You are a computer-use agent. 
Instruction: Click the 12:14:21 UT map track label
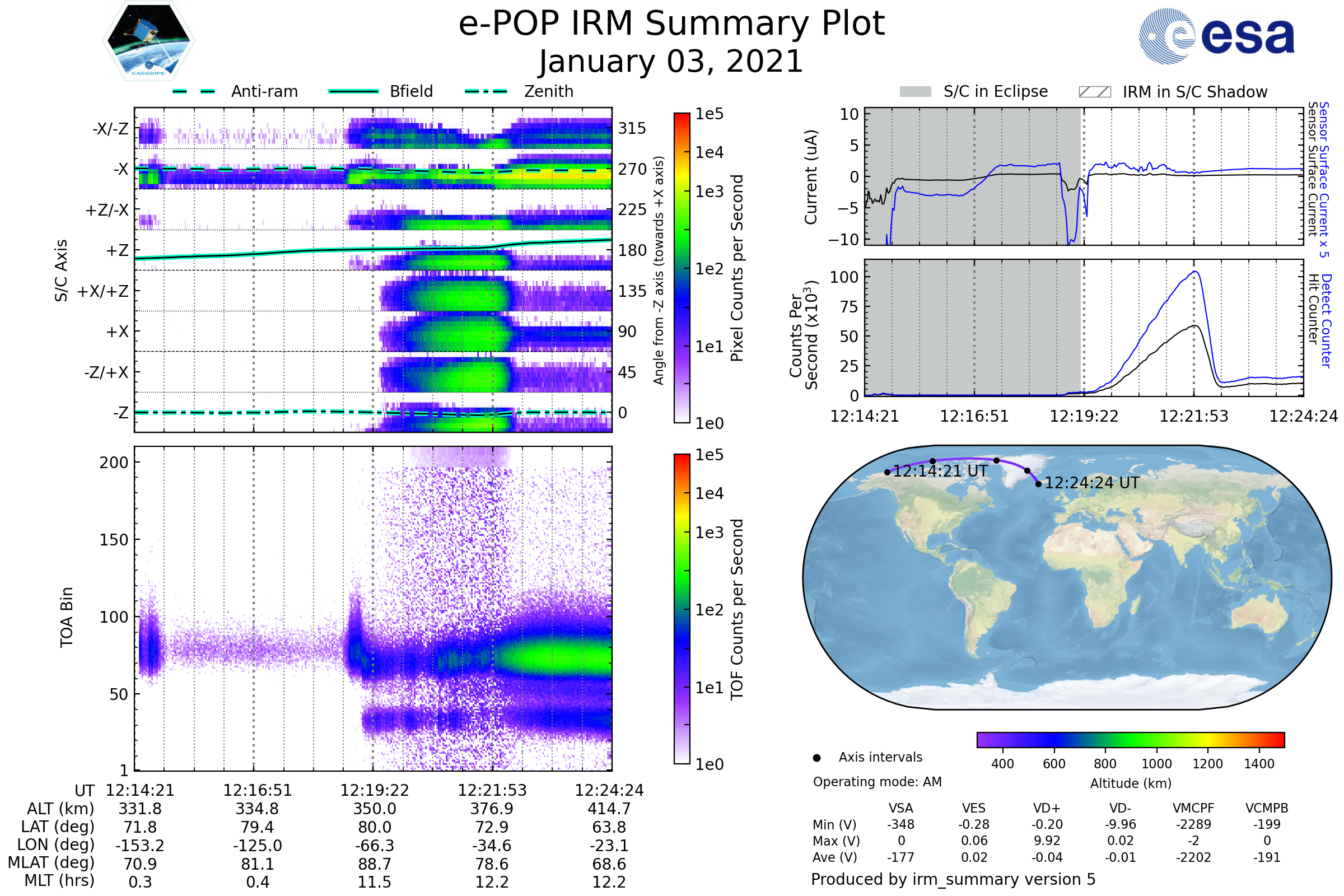click(x=940, y=472)
